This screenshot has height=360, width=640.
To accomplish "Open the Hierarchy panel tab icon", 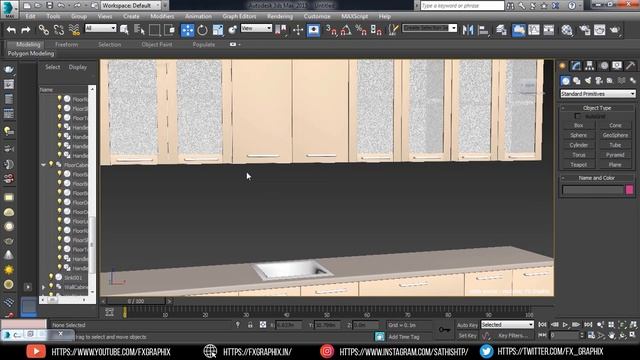I will [x=589, y=66].
